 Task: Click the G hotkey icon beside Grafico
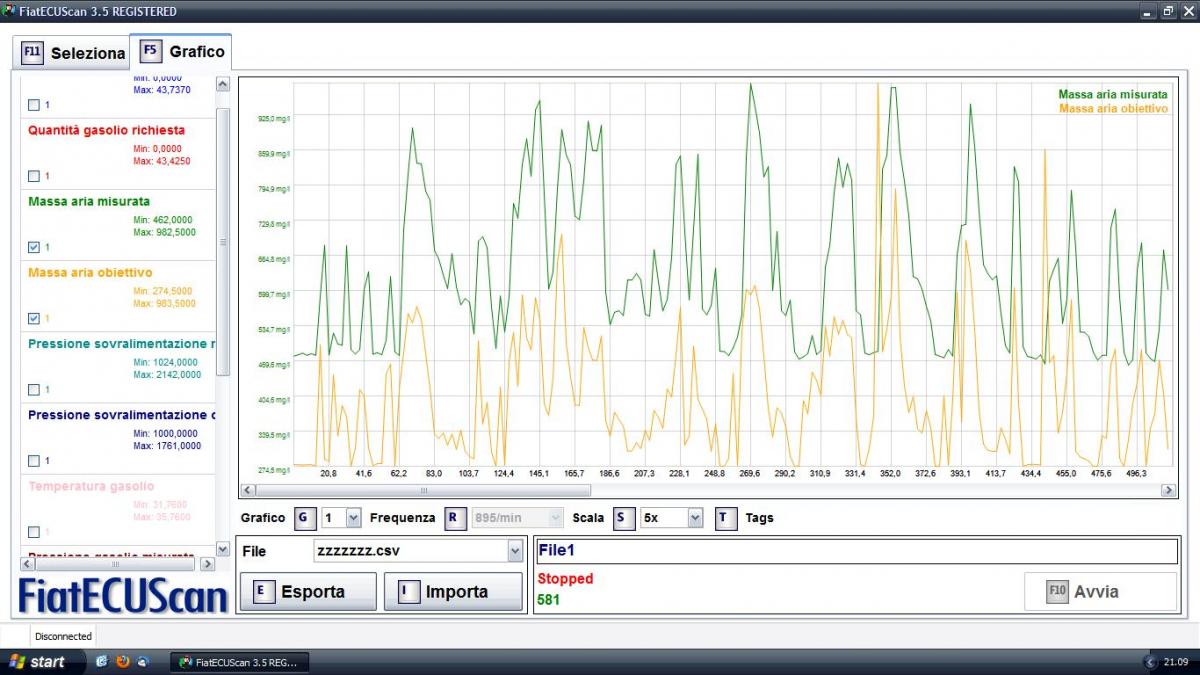pyautogui.click(x=305, y=517)
